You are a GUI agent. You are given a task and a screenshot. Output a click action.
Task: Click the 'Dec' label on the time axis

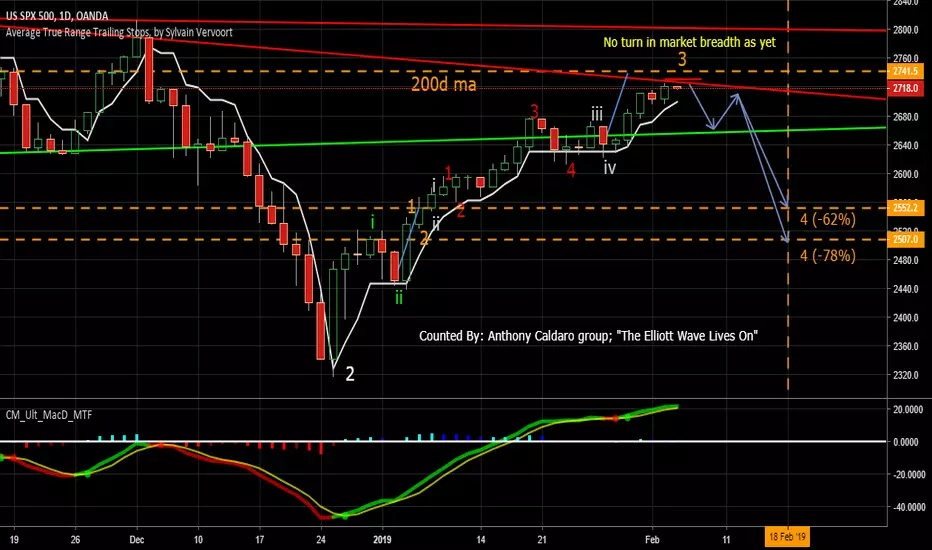pos(137,540)
